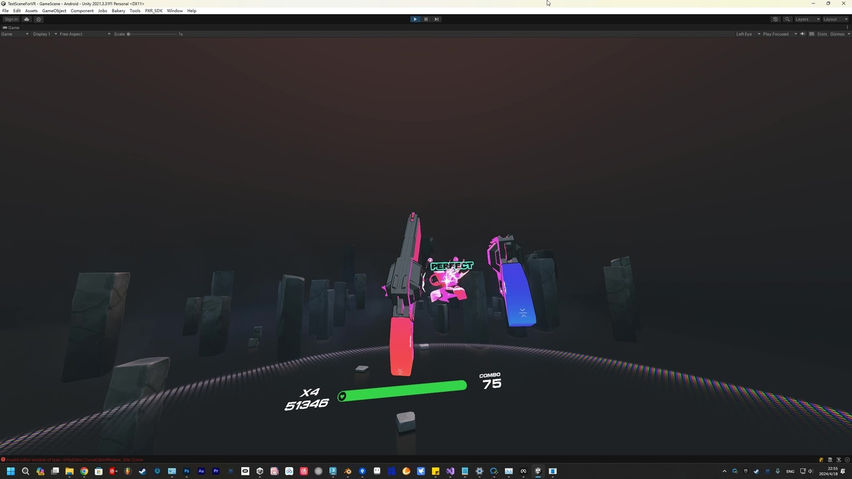
Task: Open the Undo History icon
Action: click(x=775, y=20)
